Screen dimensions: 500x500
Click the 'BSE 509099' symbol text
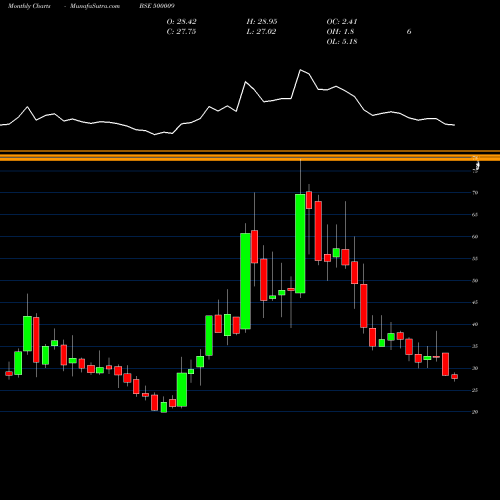click(157, 6)
